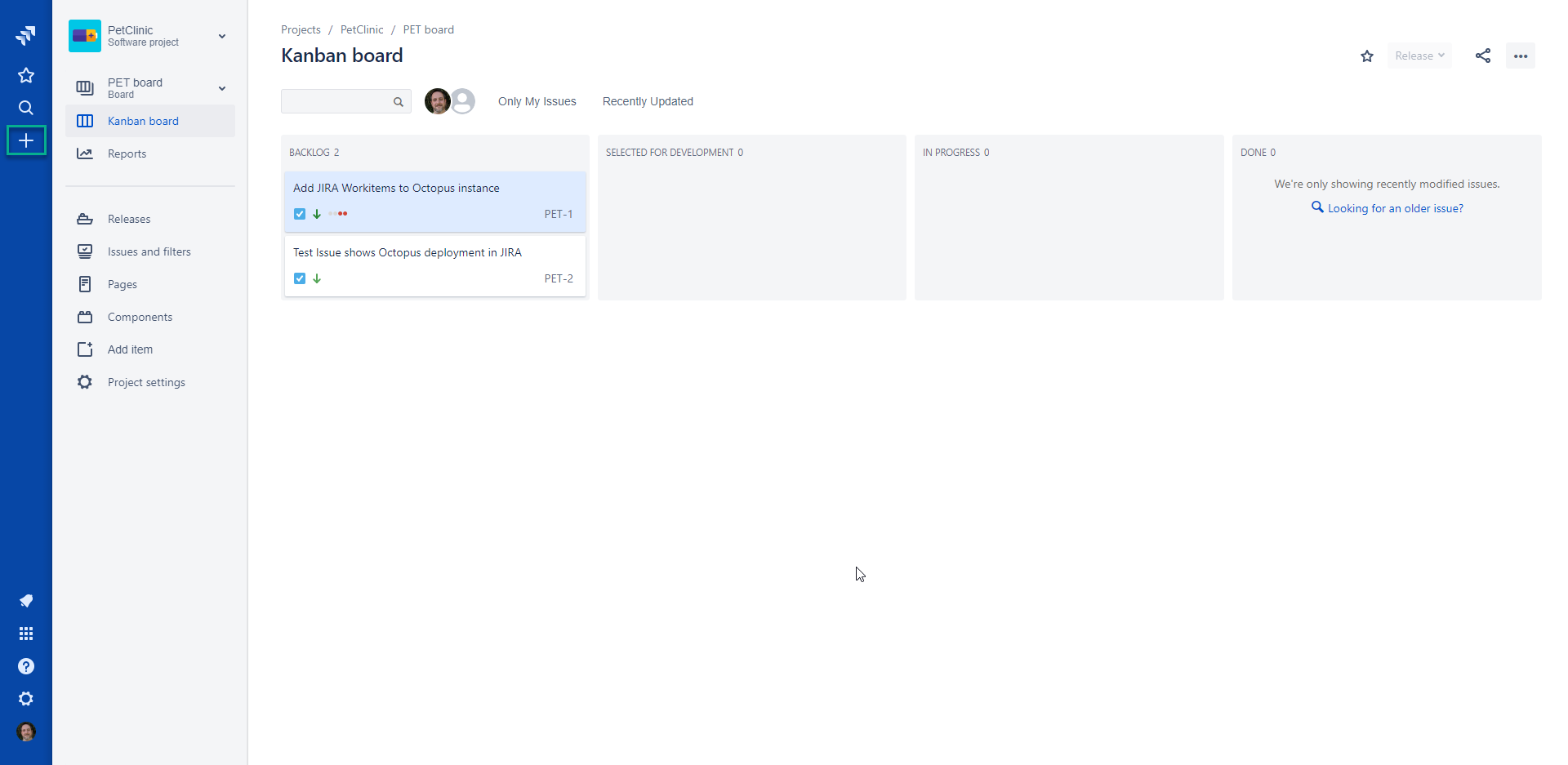Open the Release dropdown button
The width and height of the screenshot is (1568, 765).
1419,56
